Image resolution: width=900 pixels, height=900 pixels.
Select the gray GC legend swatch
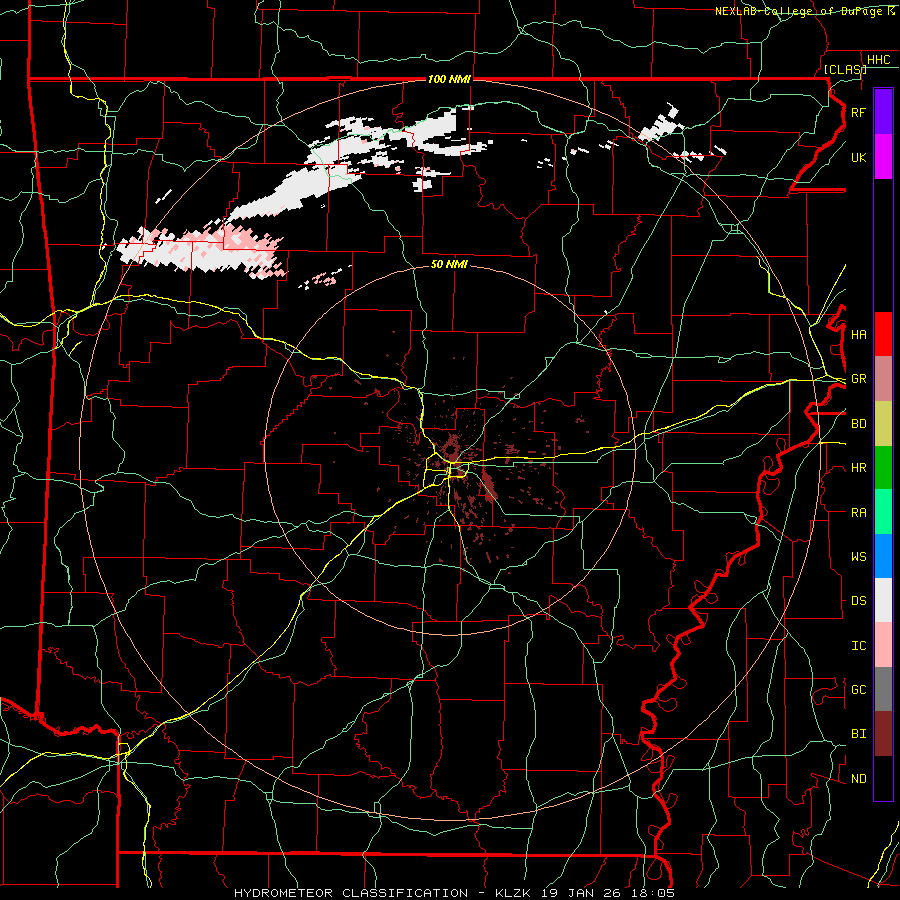tap(883, 689)
